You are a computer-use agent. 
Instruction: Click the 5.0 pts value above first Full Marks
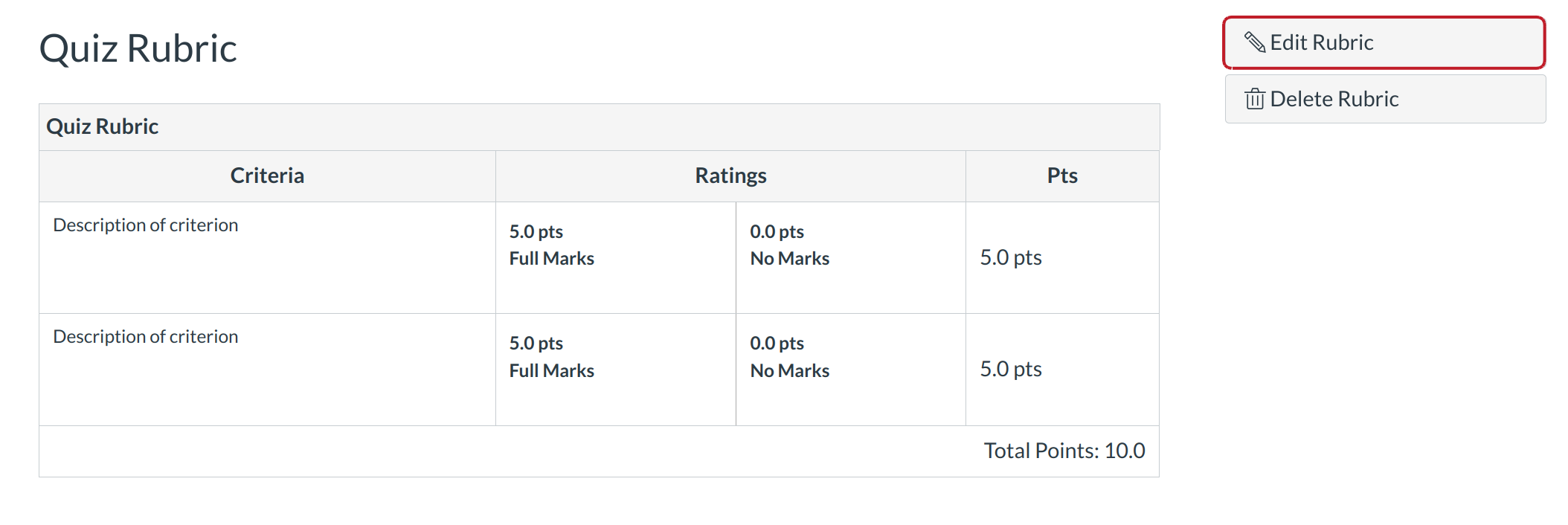536,232
